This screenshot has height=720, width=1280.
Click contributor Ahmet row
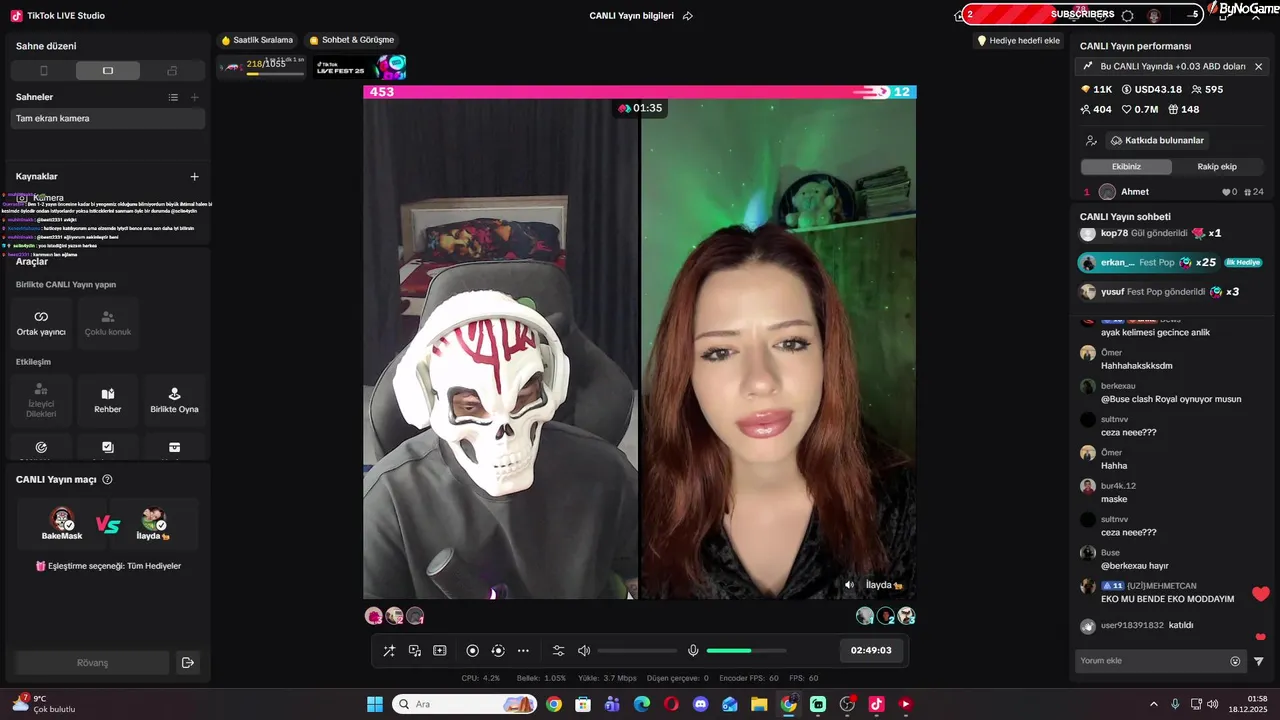click(1173, 192)
